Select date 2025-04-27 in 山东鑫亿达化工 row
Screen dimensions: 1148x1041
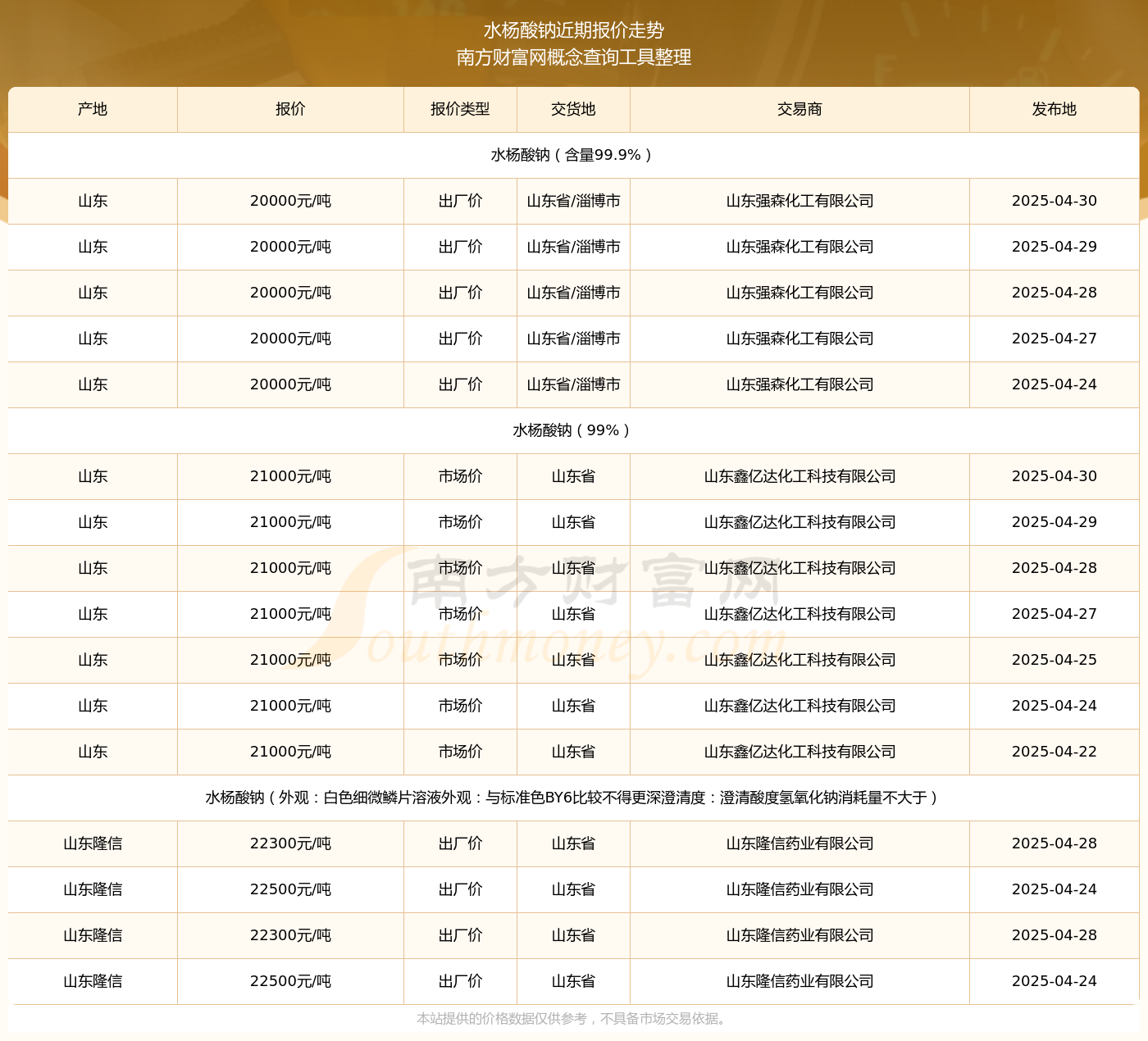coord(1054,614)
